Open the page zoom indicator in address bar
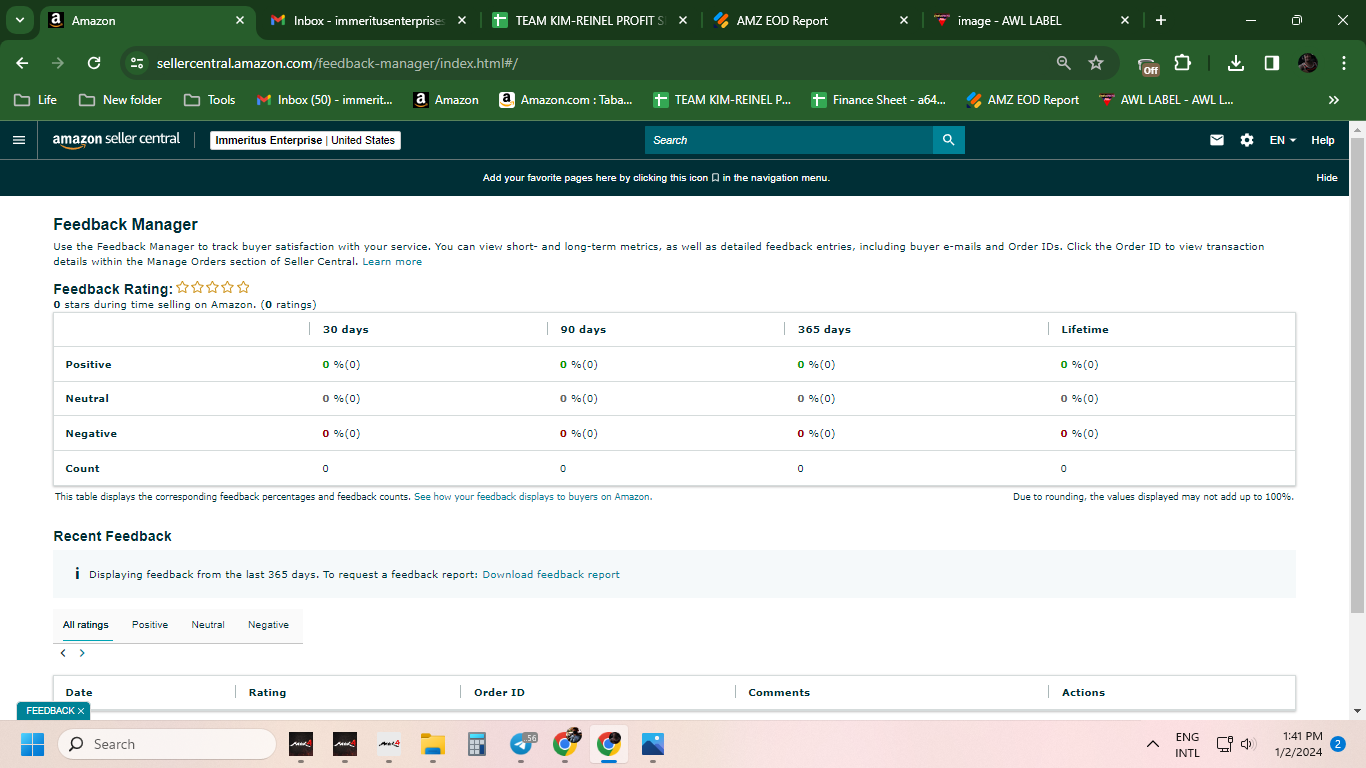The height and width of the screenshot is (768, 1366). (1064, 63)
